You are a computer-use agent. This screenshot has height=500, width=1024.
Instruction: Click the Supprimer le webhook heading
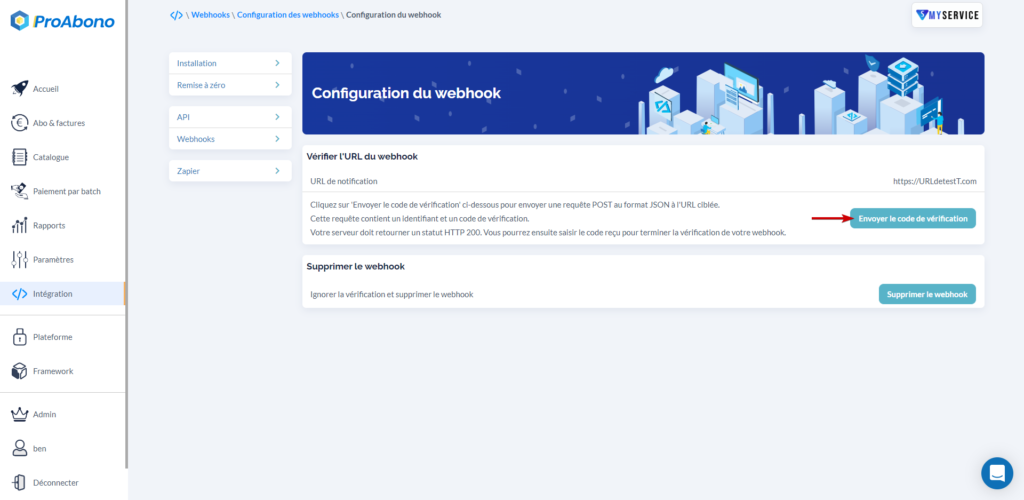[355, 266]
